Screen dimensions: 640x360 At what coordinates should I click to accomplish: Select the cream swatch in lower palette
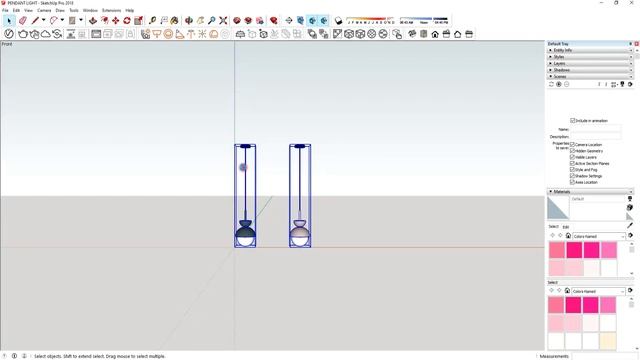pos(608,341)
